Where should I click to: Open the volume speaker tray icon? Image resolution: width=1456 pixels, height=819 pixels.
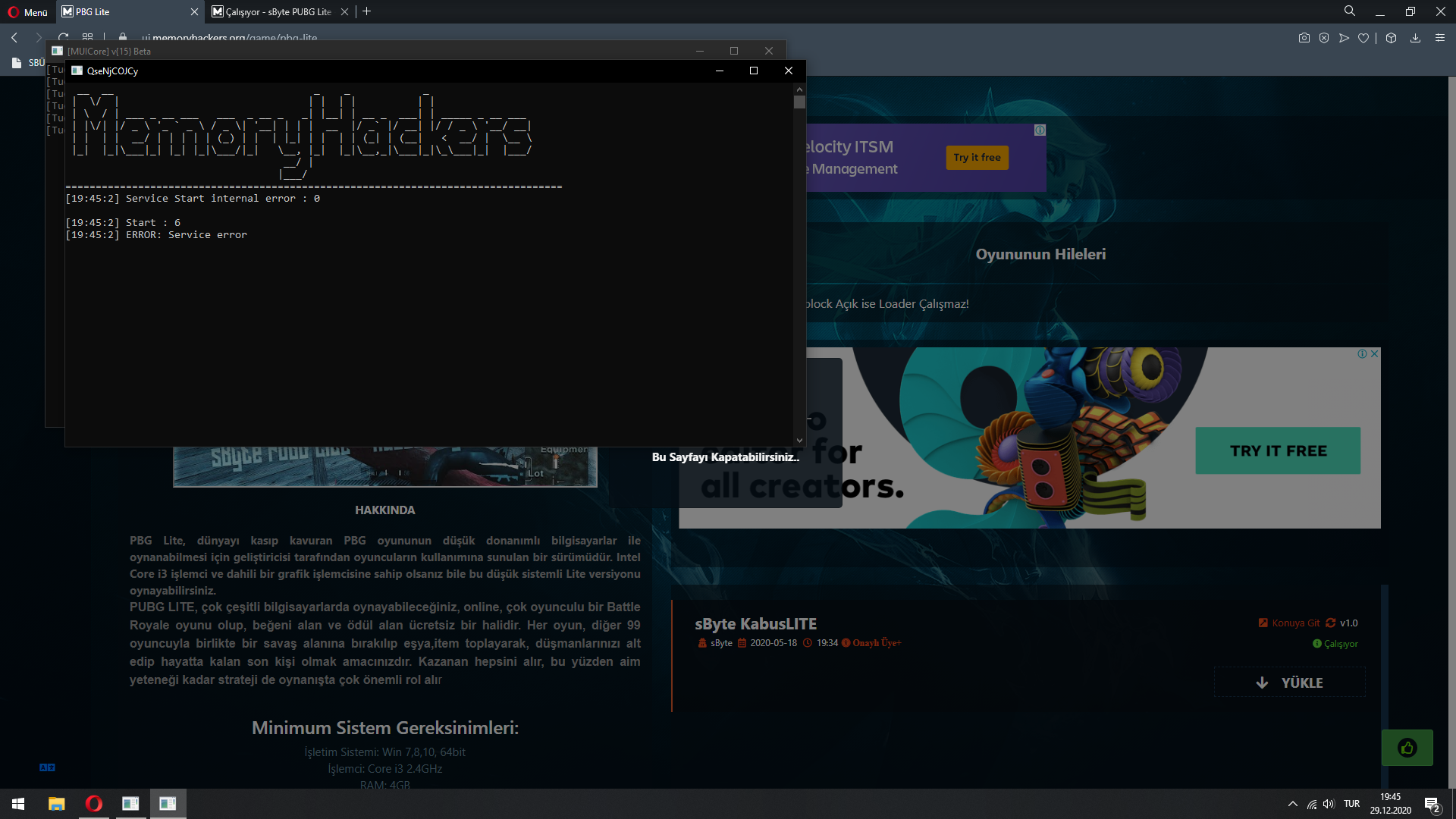coord(1329,804)
